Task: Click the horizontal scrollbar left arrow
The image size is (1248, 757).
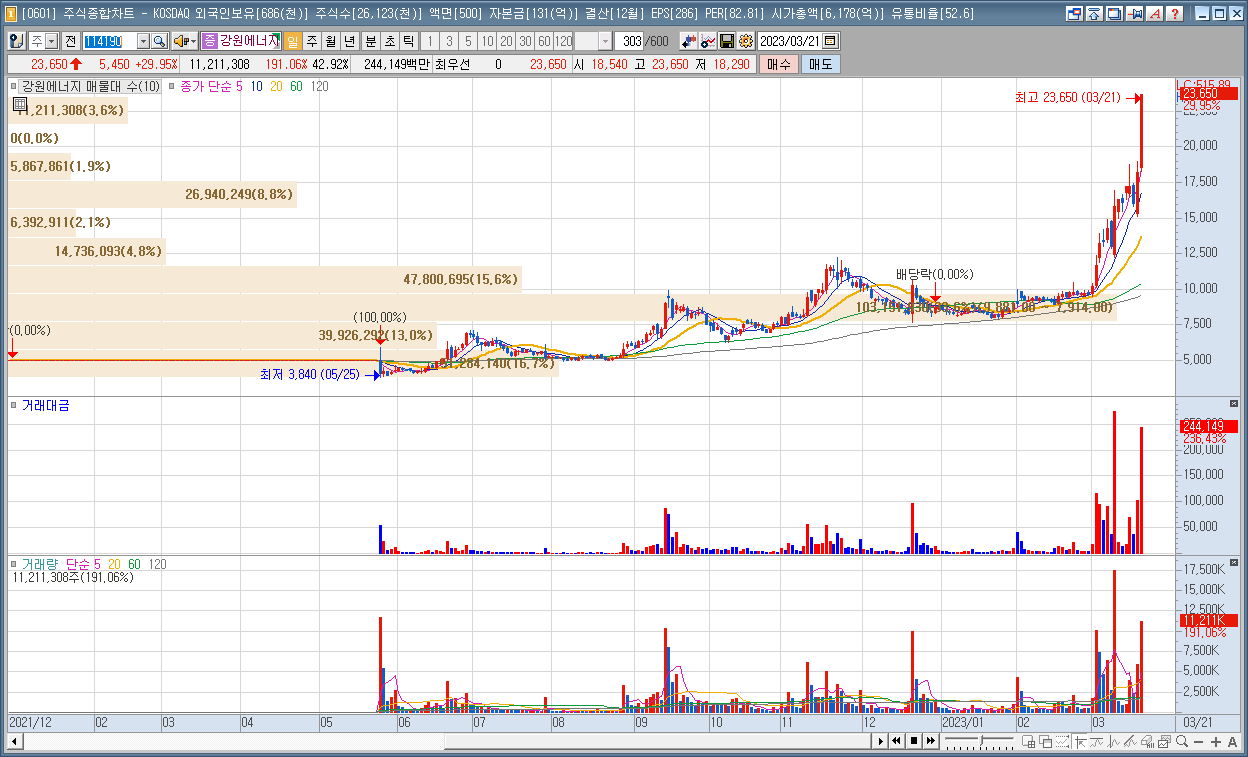Action: [x=14, y=741]
